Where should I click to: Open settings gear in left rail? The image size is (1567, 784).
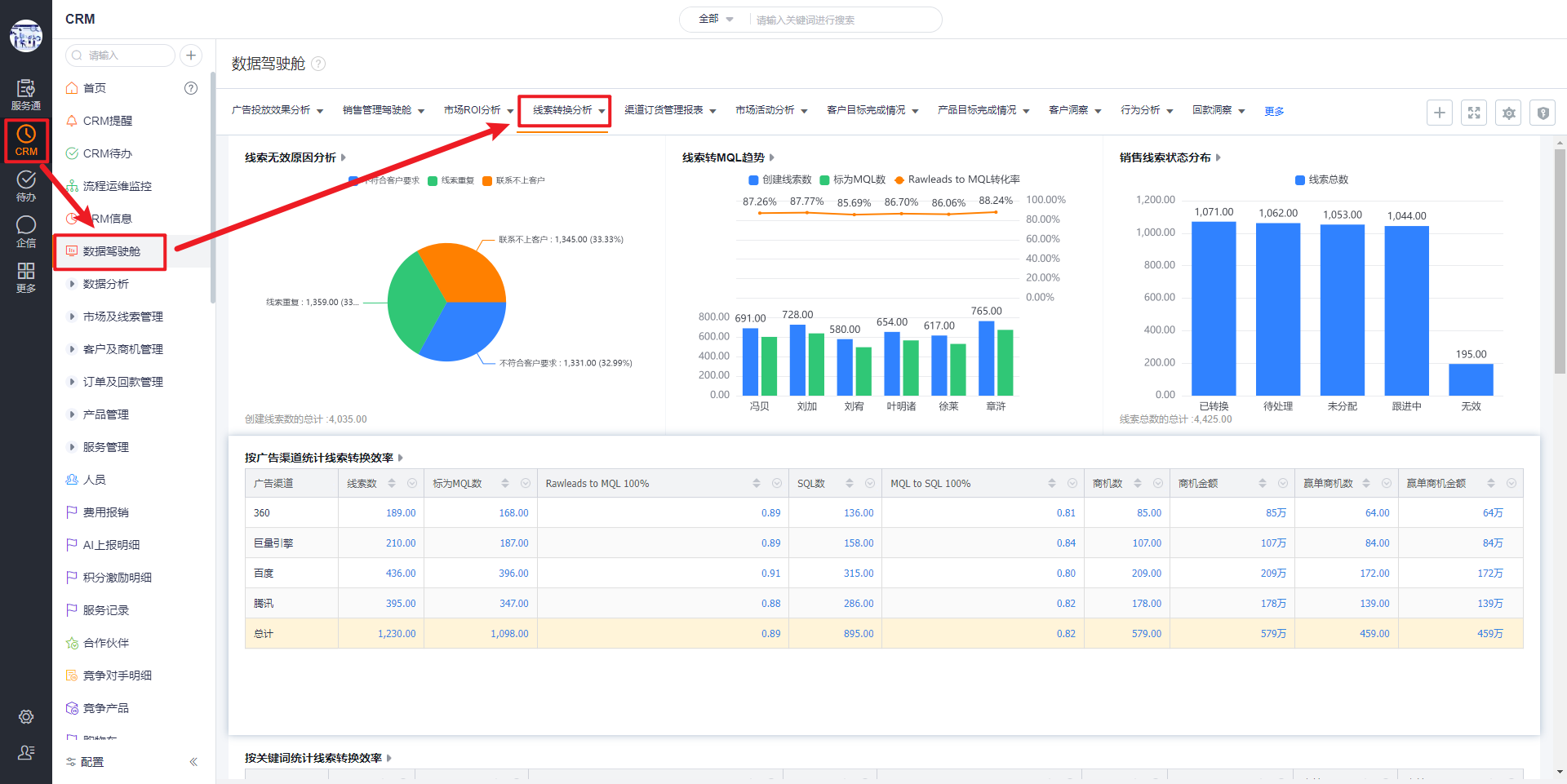pos(26,716)
